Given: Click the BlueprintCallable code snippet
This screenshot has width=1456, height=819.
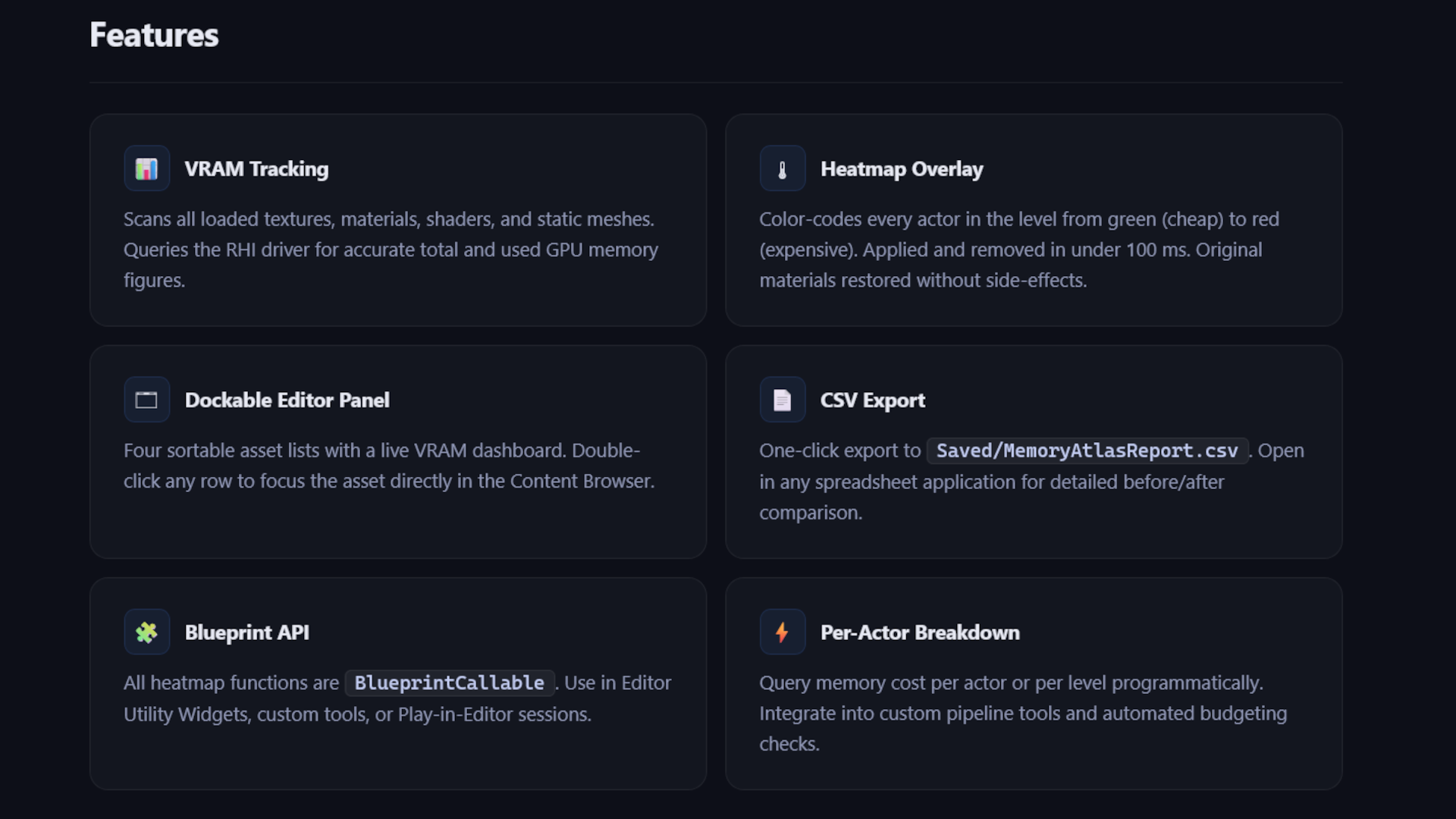Looking at the screenshot, I should (449, 682).
